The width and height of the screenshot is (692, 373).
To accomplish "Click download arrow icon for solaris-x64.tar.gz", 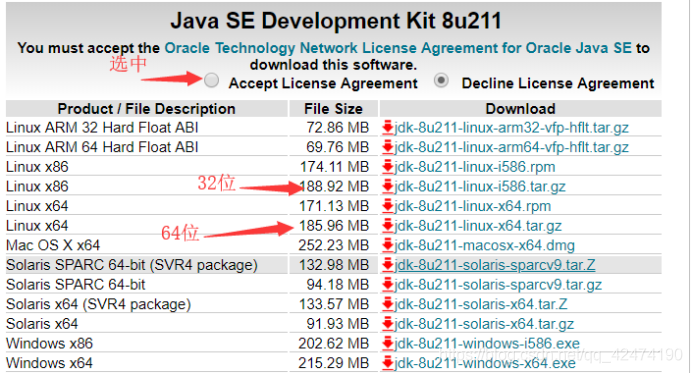I will (x=388, y=323).
